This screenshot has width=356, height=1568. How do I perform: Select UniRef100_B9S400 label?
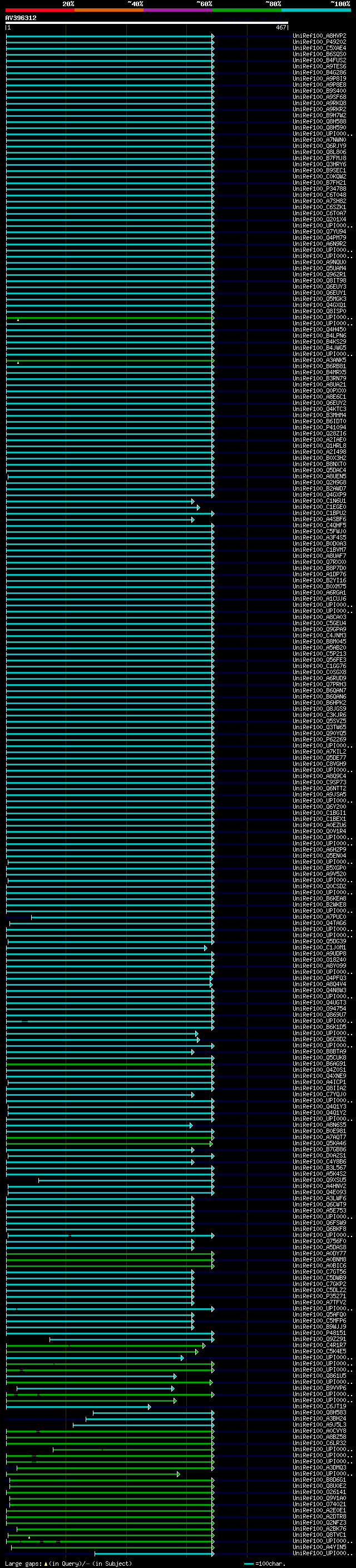[319, 91]
